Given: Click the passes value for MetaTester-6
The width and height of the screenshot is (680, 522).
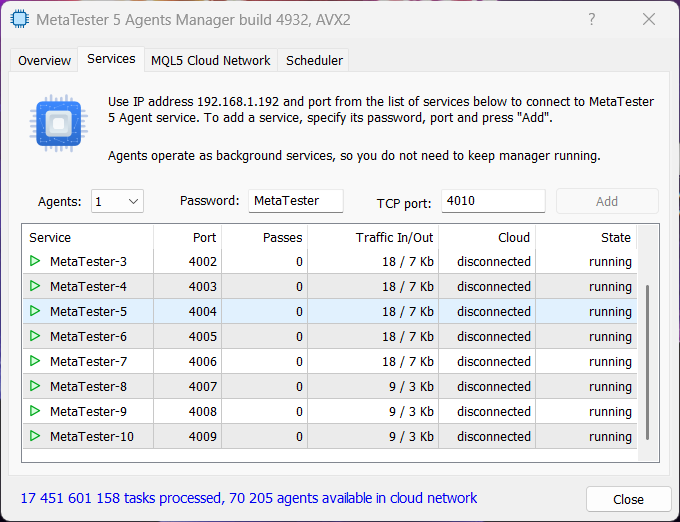Looking at the screenshot, I should click(299, 336).
